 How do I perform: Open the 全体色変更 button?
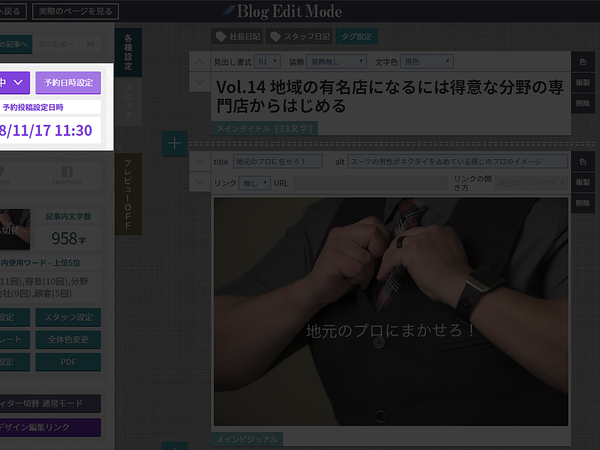[x=68, y=339]
